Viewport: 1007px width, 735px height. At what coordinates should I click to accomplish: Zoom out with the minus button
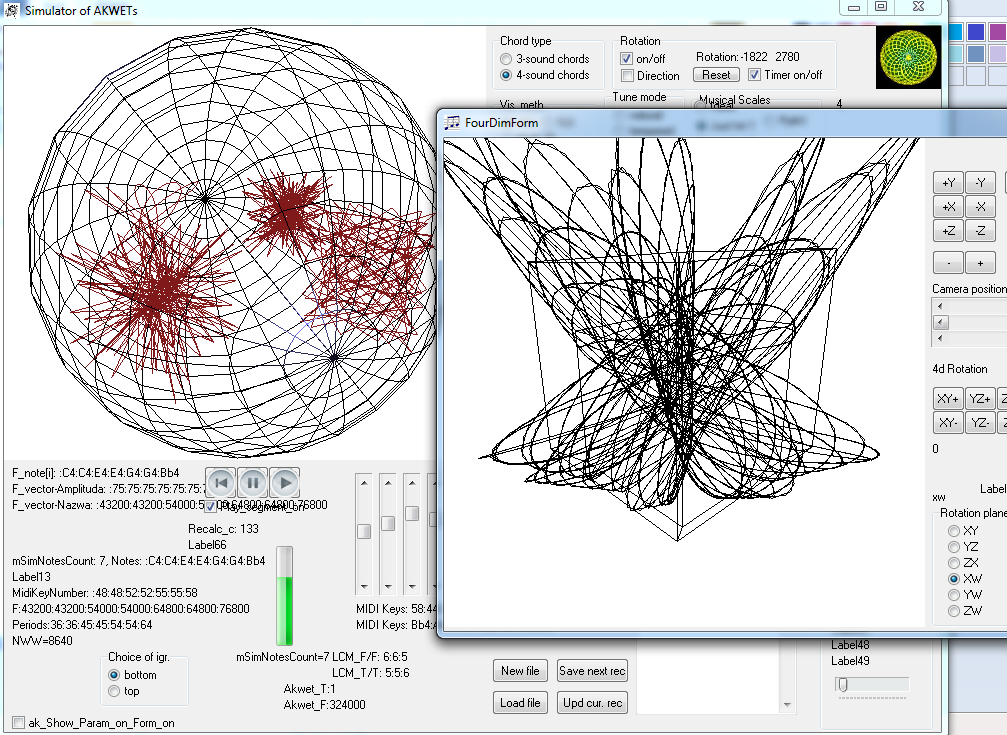[948, 263]
